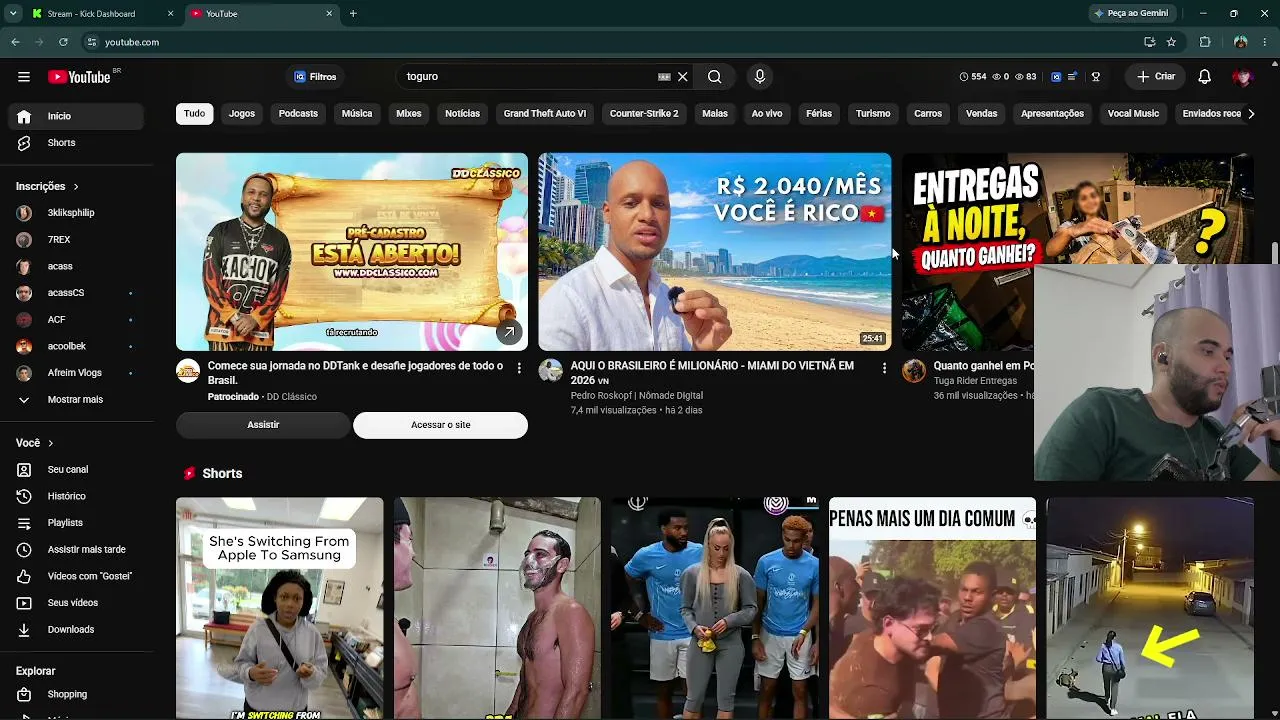This screenshot has height=720, width=1280.
Task: Click the trophy icon in YouTube header
Action: pyautogui.click(x=1096, y=77)
